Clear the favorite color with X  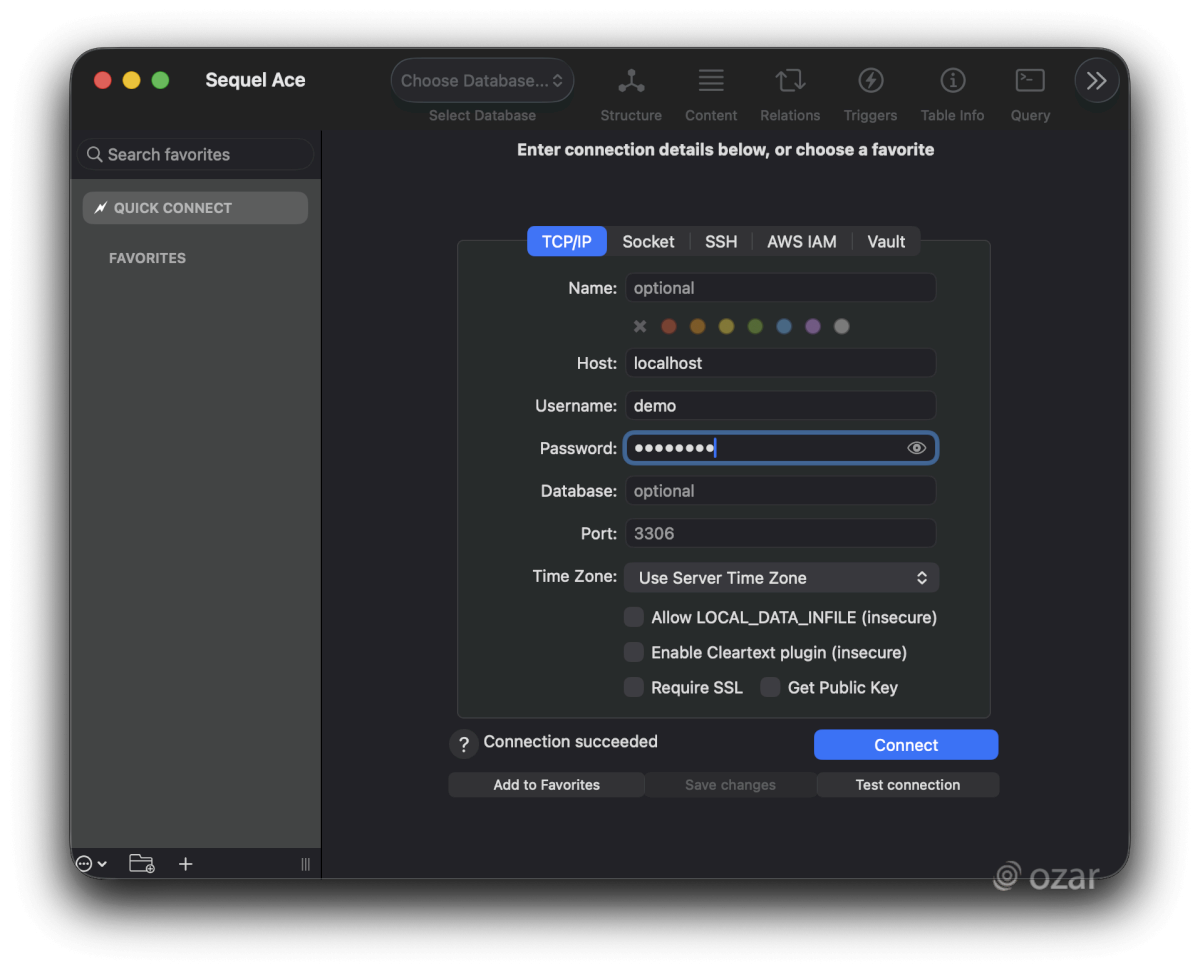point(640,326)
